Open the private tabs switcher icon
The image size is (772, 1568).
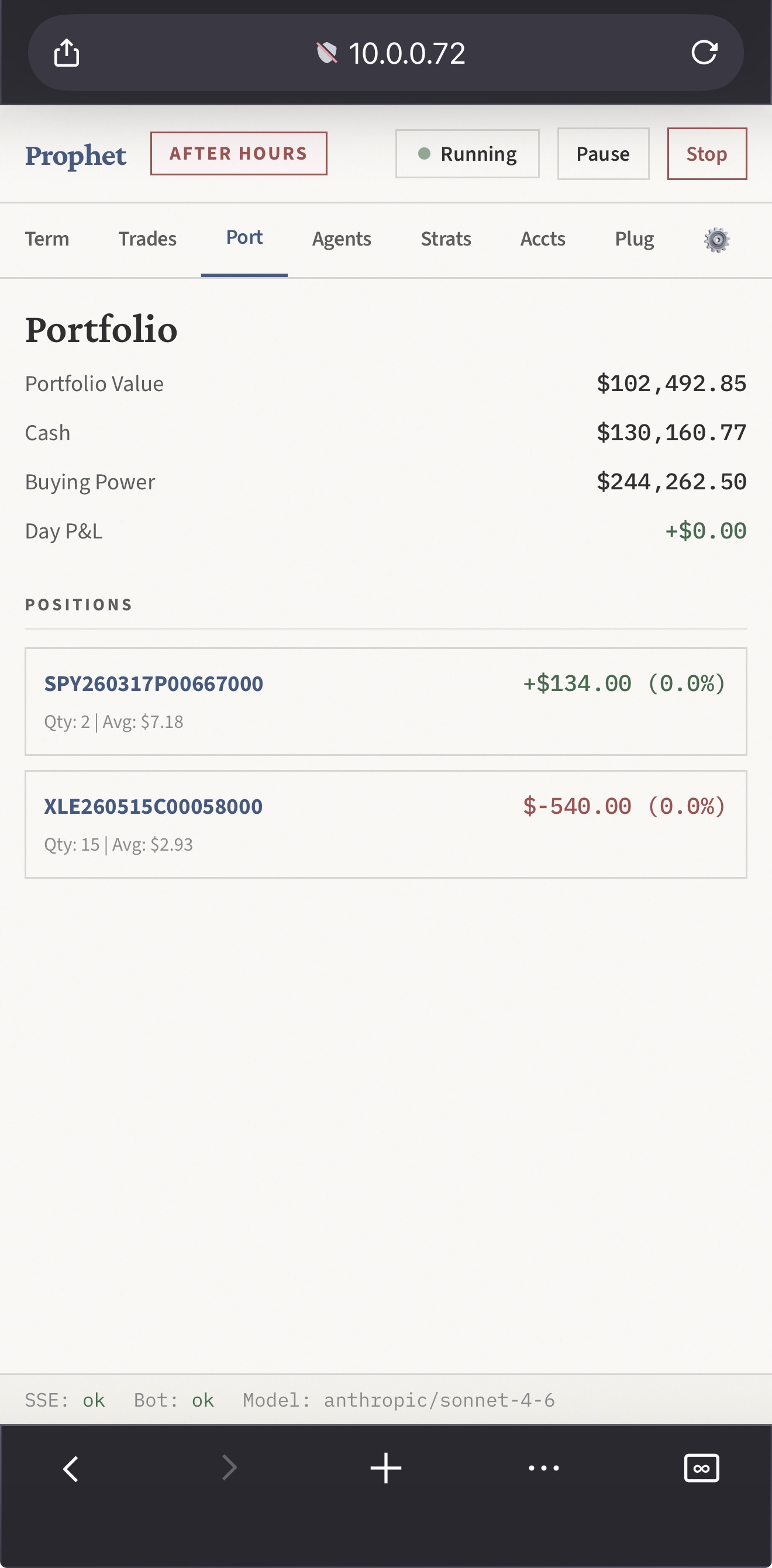[x=701, y=1468]
